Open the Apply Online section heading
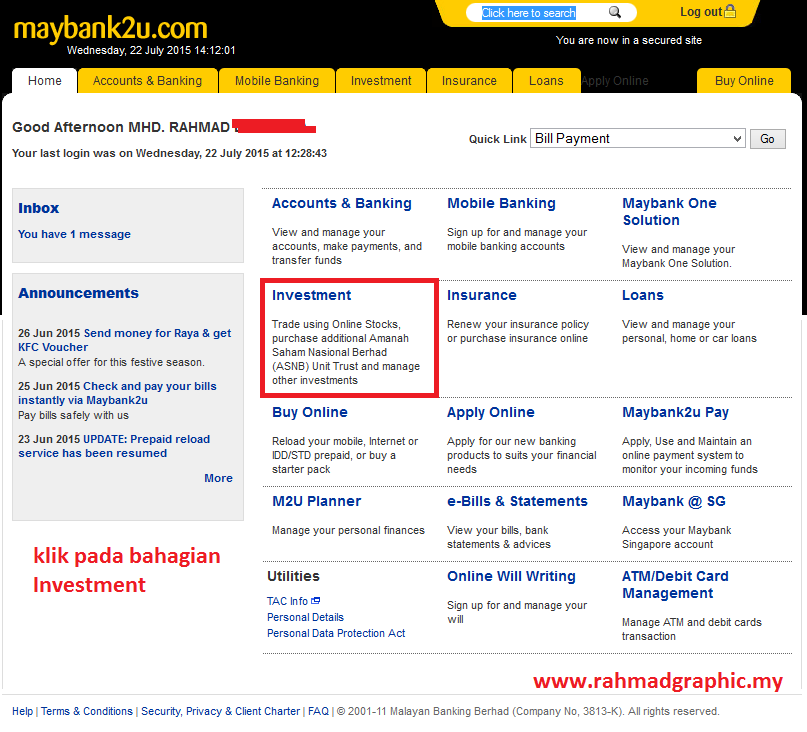The height and width of the screenshot is (732, 807). pos(490,412)
